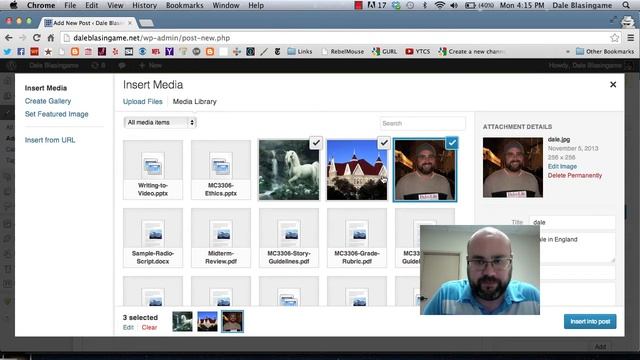Image resolution: width=640 pixels, height=360 pixels.
Task: Click the castle thumbnail in the selection tray
Action: pyautogui.click(x=207, y=321)
